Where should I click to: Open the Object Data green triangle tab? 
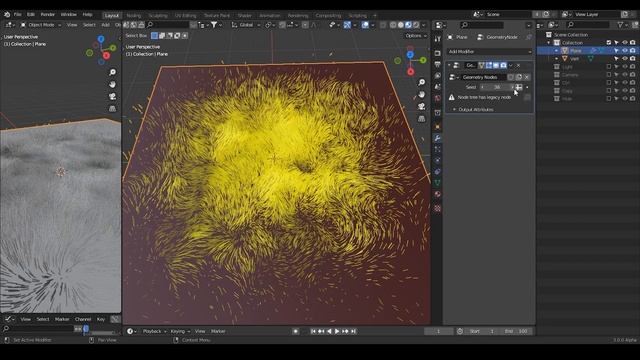(438, 183)
